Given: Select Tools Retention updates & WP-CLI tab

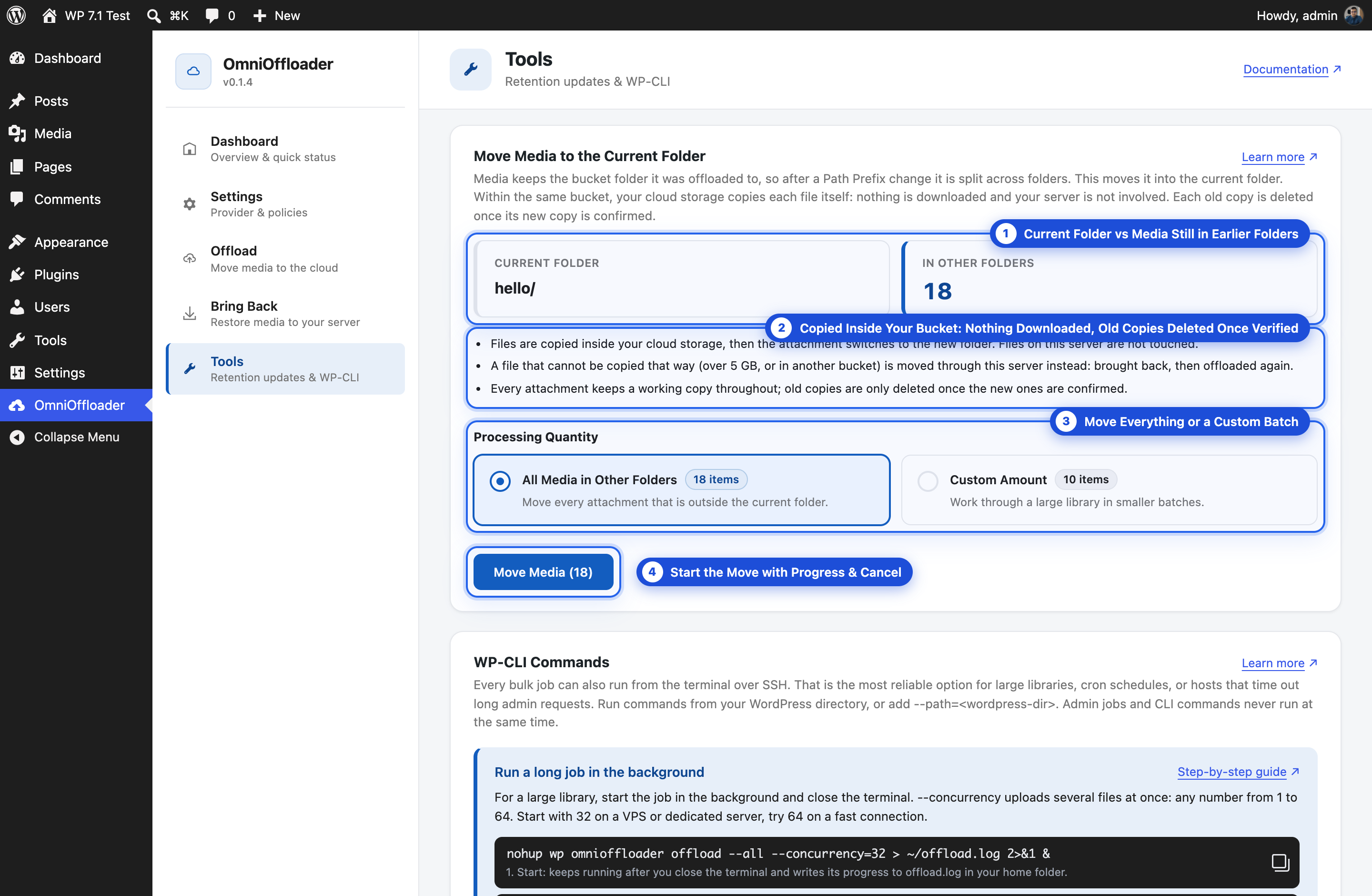Looking at the screenshot, I should 285,369.
